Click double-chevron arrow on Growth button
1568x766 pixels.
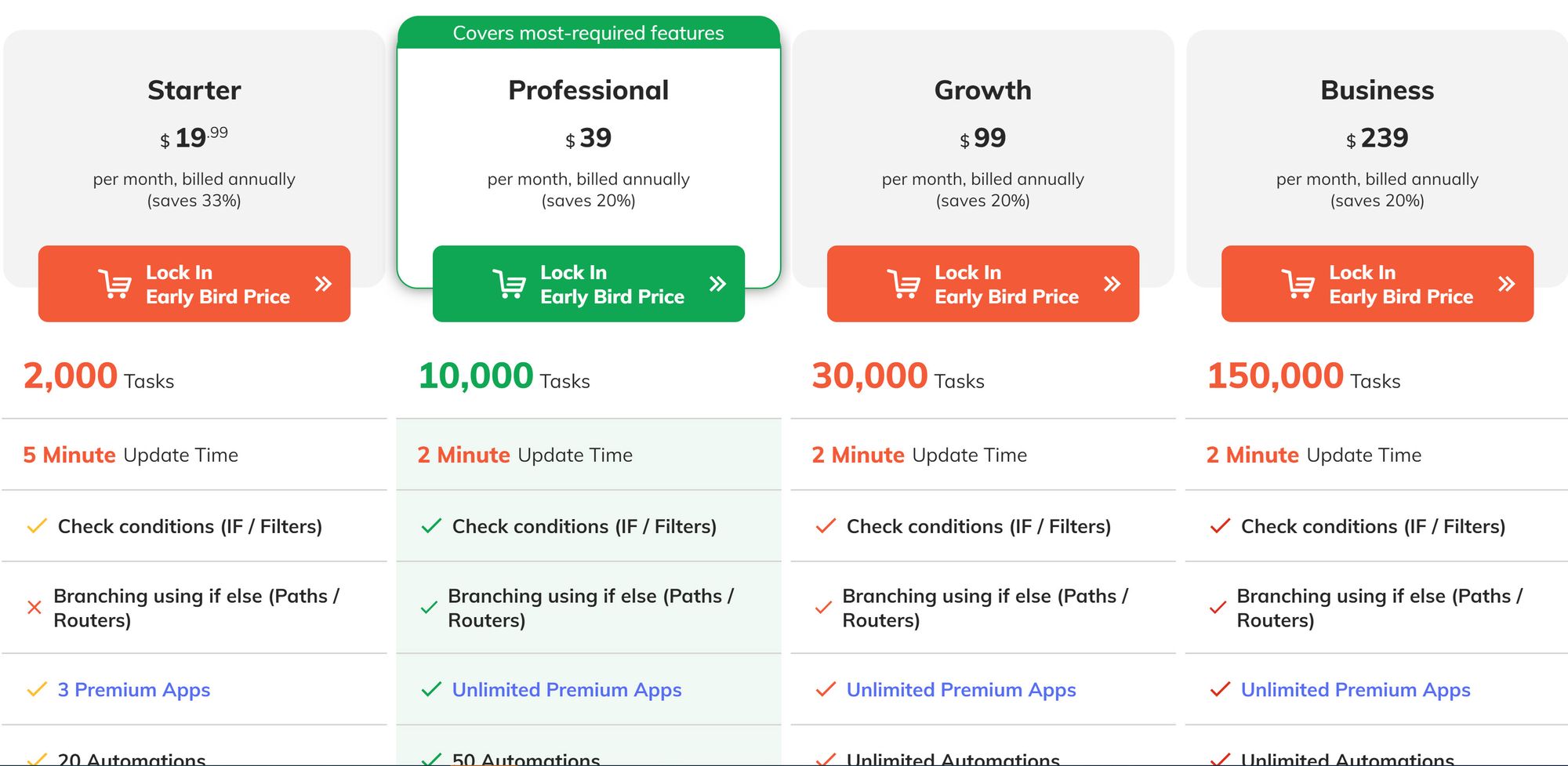(x=1112, y=284)
